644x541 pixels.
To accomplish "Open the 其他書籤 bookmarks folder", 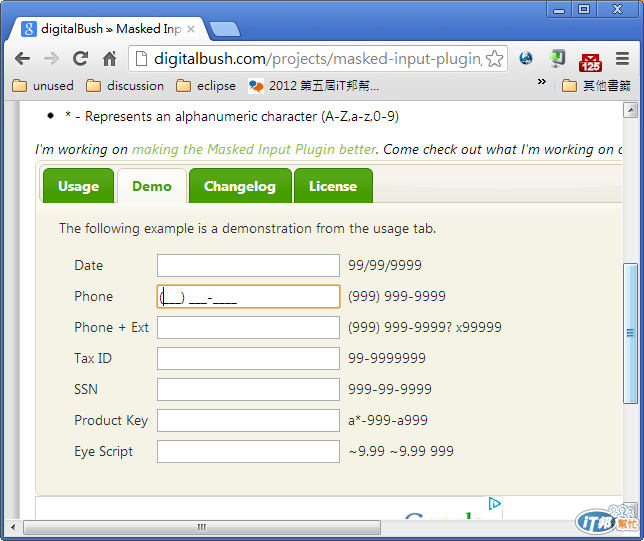I will point(596,86).
